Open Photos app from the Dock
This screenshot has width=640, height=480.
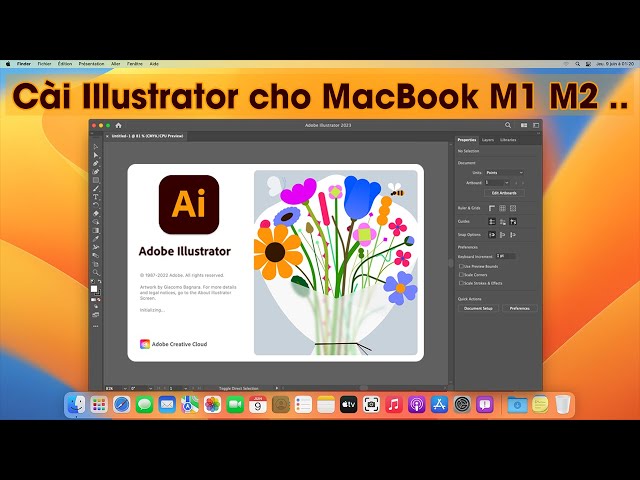point(212,404)
